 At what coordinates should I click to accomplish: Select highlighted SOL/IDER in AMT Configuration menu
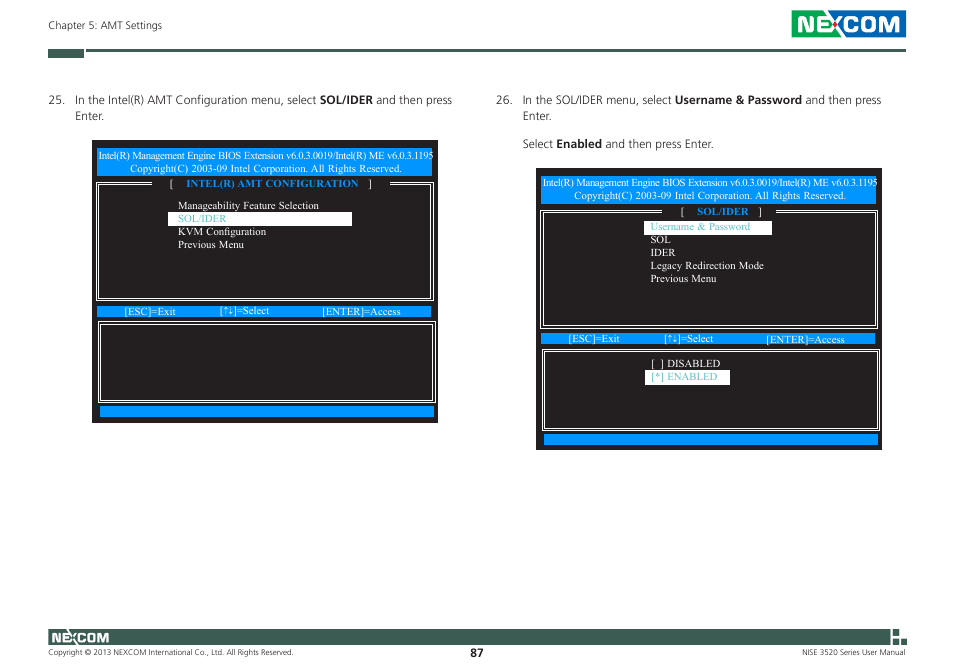(260, 219)
